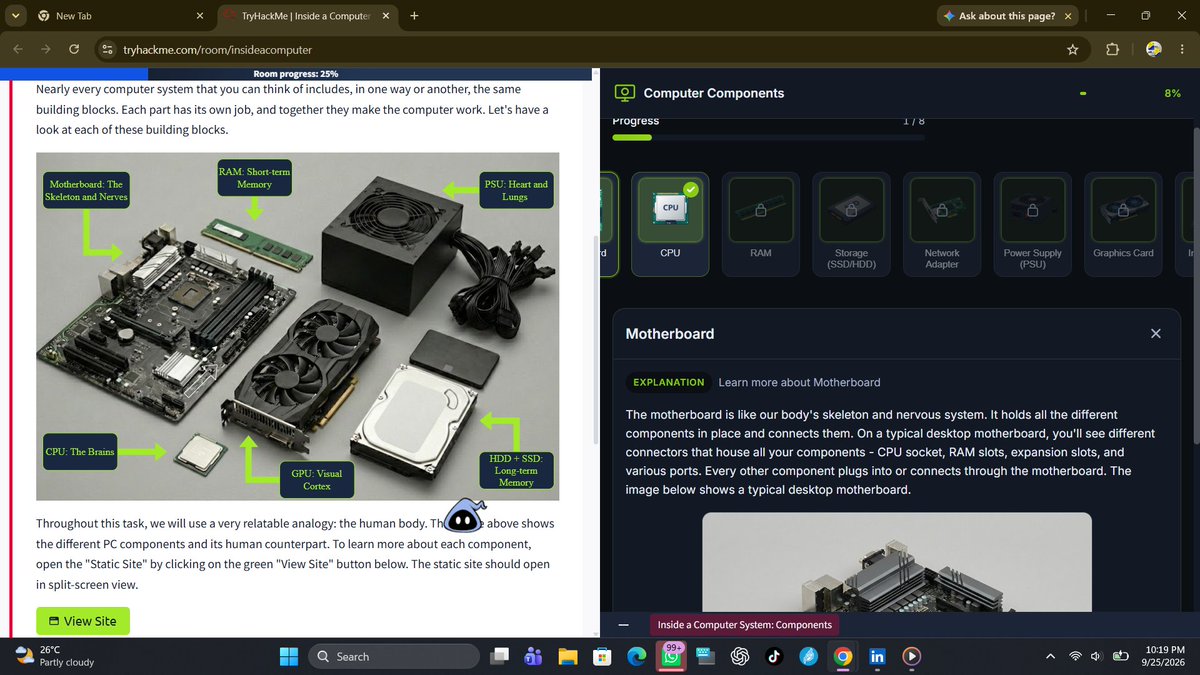Dismiss the Ask about this page prompt
This screenshot has height=675, width=1200.
1069,16
